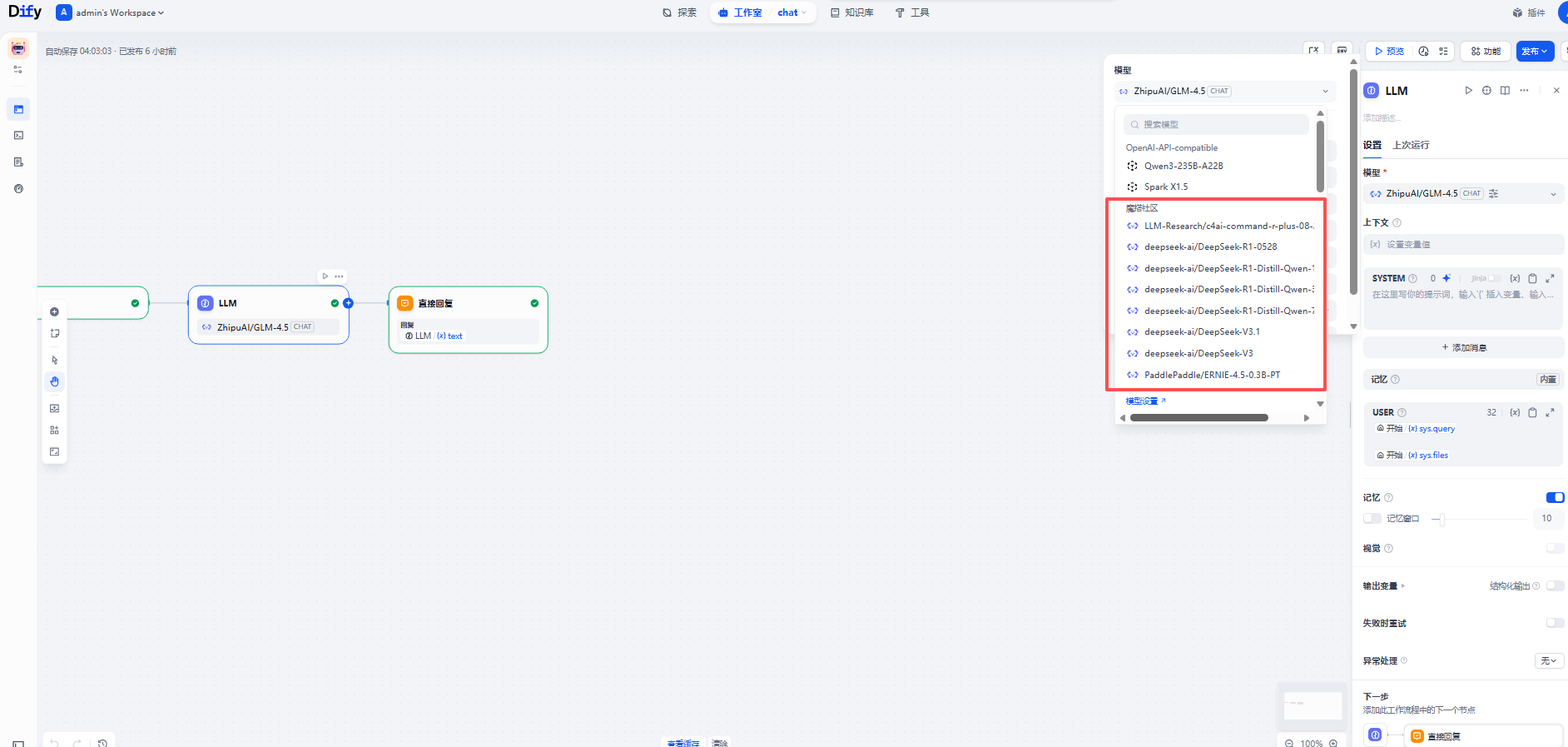
Task: Open the Tools tab in top navigation
Action: pyautogui.click(x=912, y=12)
